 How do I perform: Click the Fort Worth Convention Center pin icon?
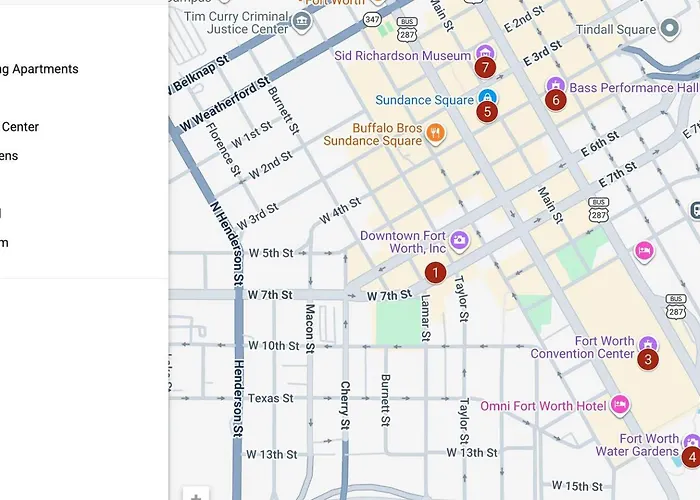point(648,344)
